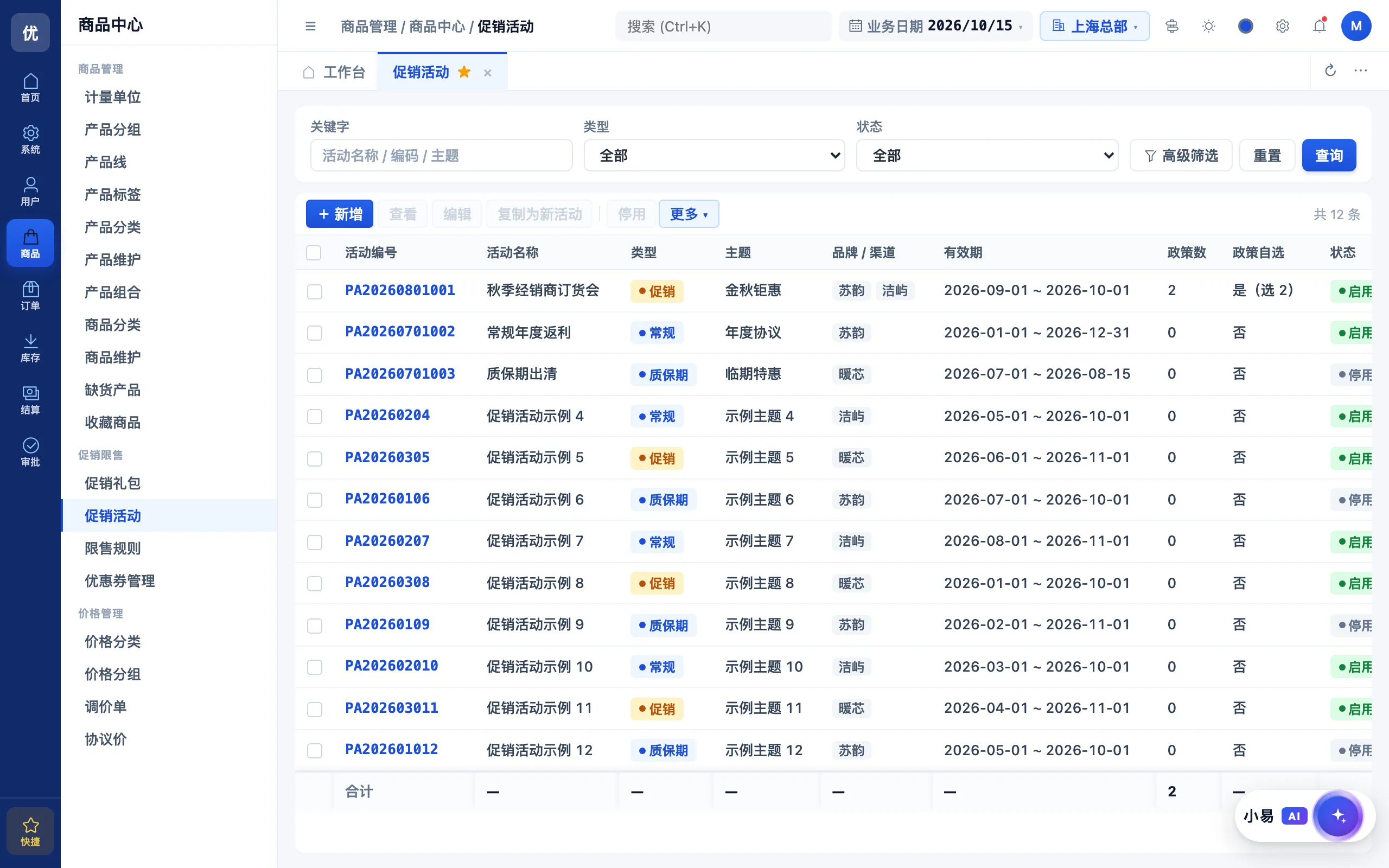Viewport: 1389px width, 868px height.
Task: Open the 更多 more actions dropdown
Action: click(689, 214)
